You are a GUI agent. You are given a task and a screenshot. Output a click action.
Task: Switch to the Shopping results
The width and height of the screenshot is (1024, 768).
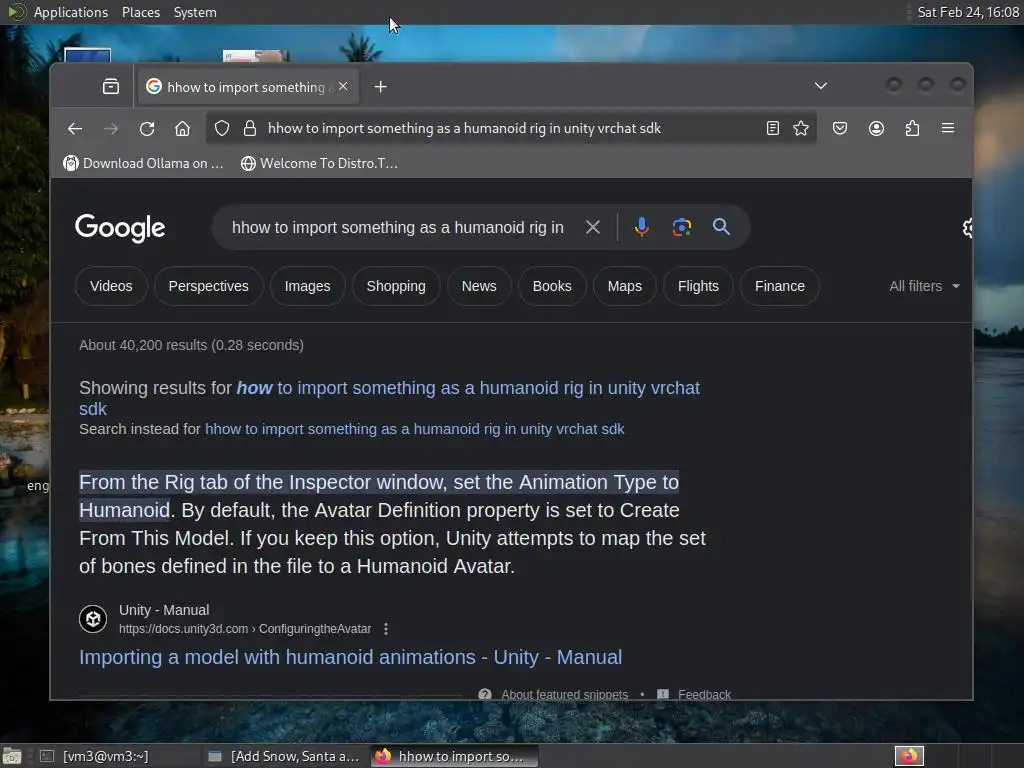[396, 286]
